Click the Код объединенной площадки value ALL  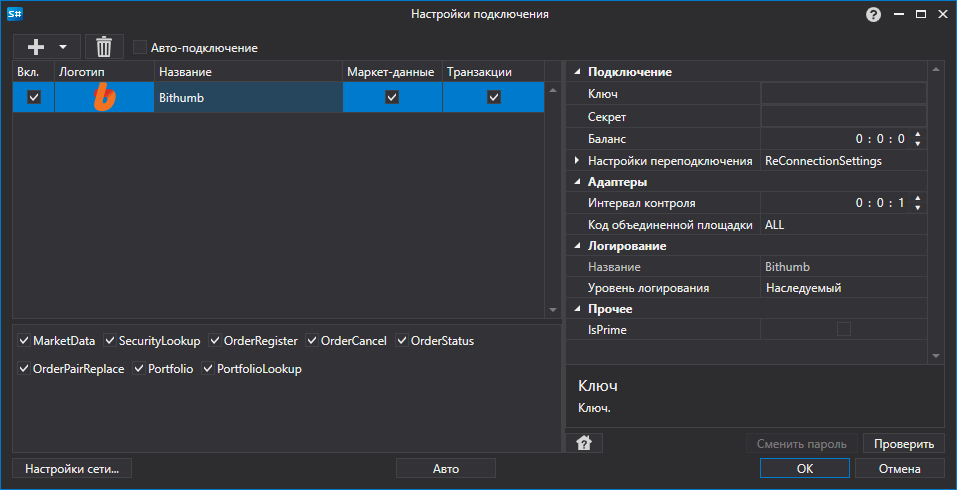tap(843, 225)
